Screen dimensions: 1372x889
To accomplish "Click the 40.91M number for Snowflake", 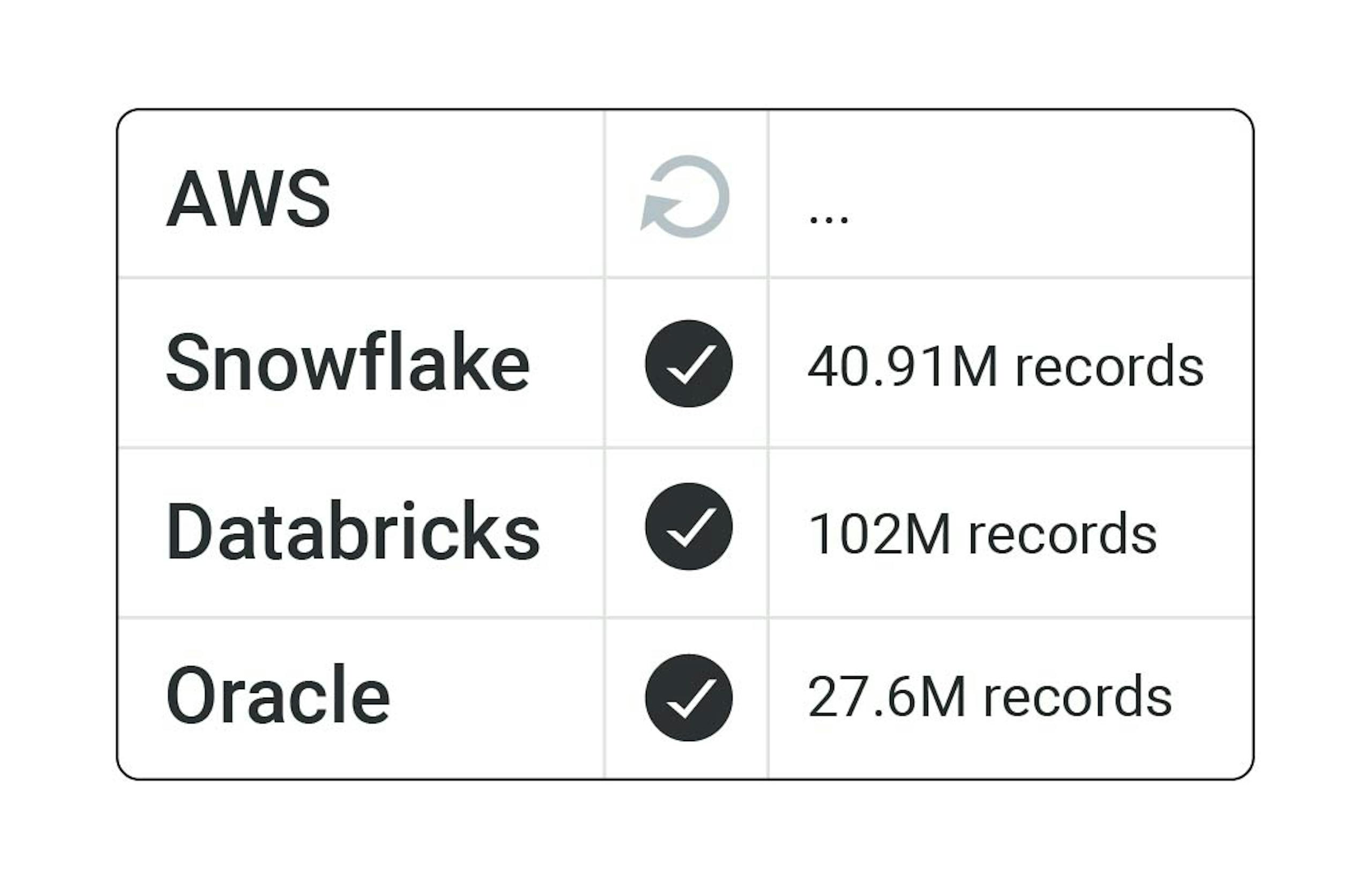I will coord(901,366).
